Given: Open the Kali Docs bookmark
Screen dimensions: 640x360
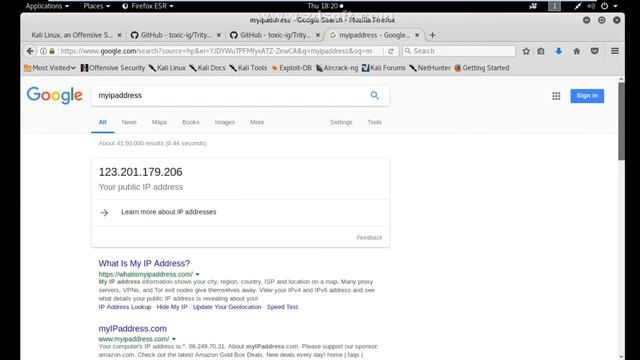Looking at the screenshot, I should 207,68.
